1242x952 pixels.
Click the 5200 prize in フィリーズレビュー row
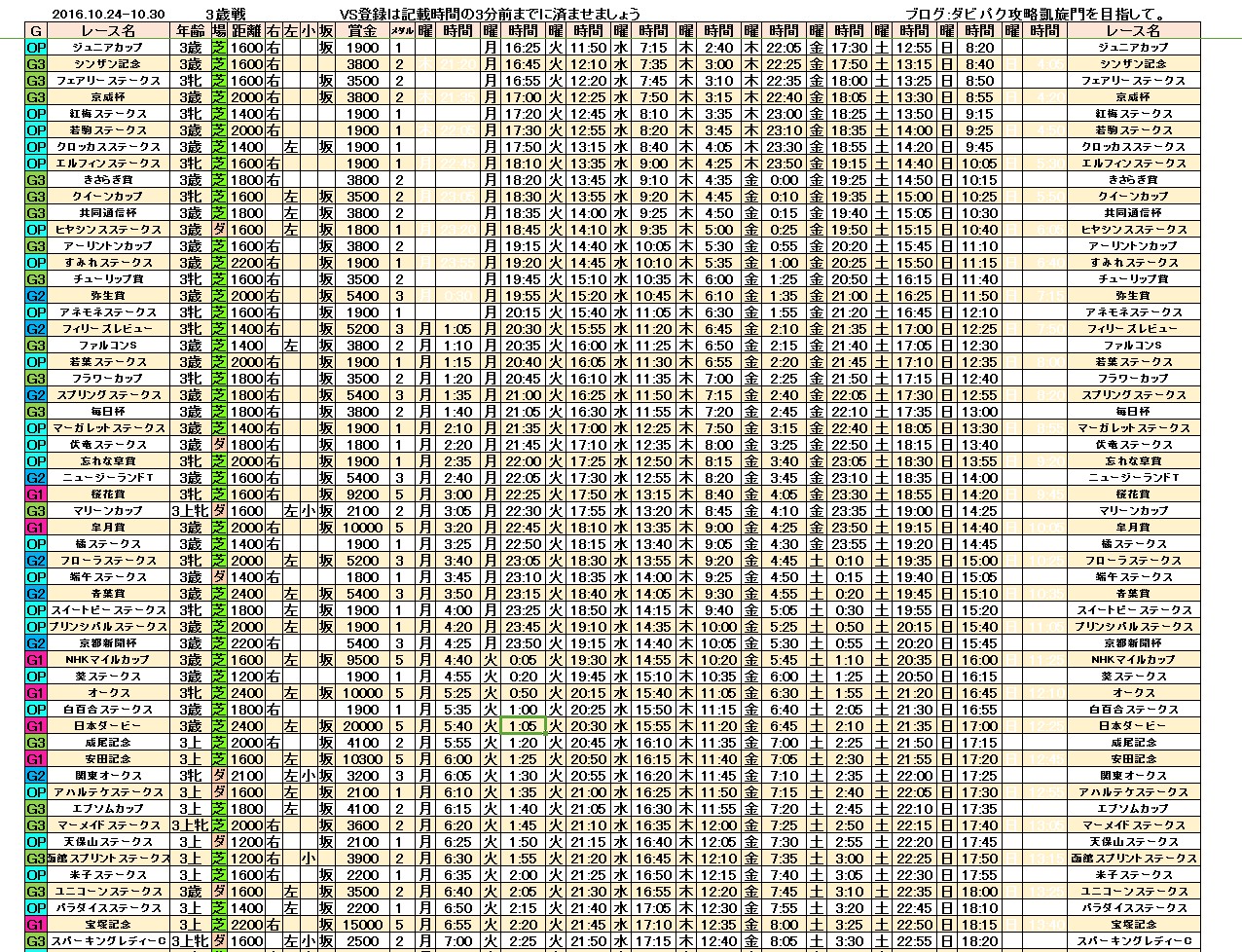[x=362, y=329]
